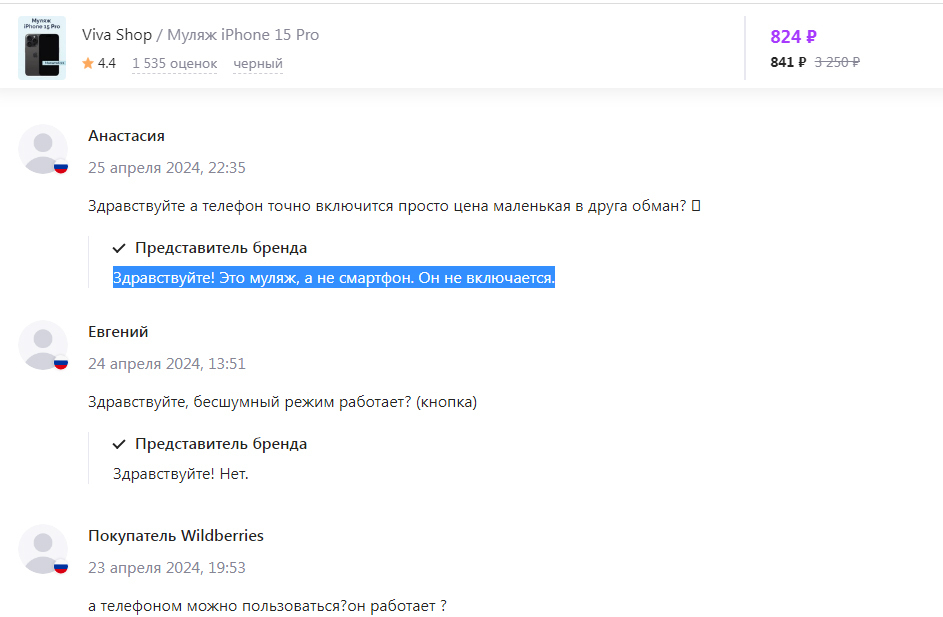Click the purple 824 ₽ price
943x617 pixels.
point(793,37)
